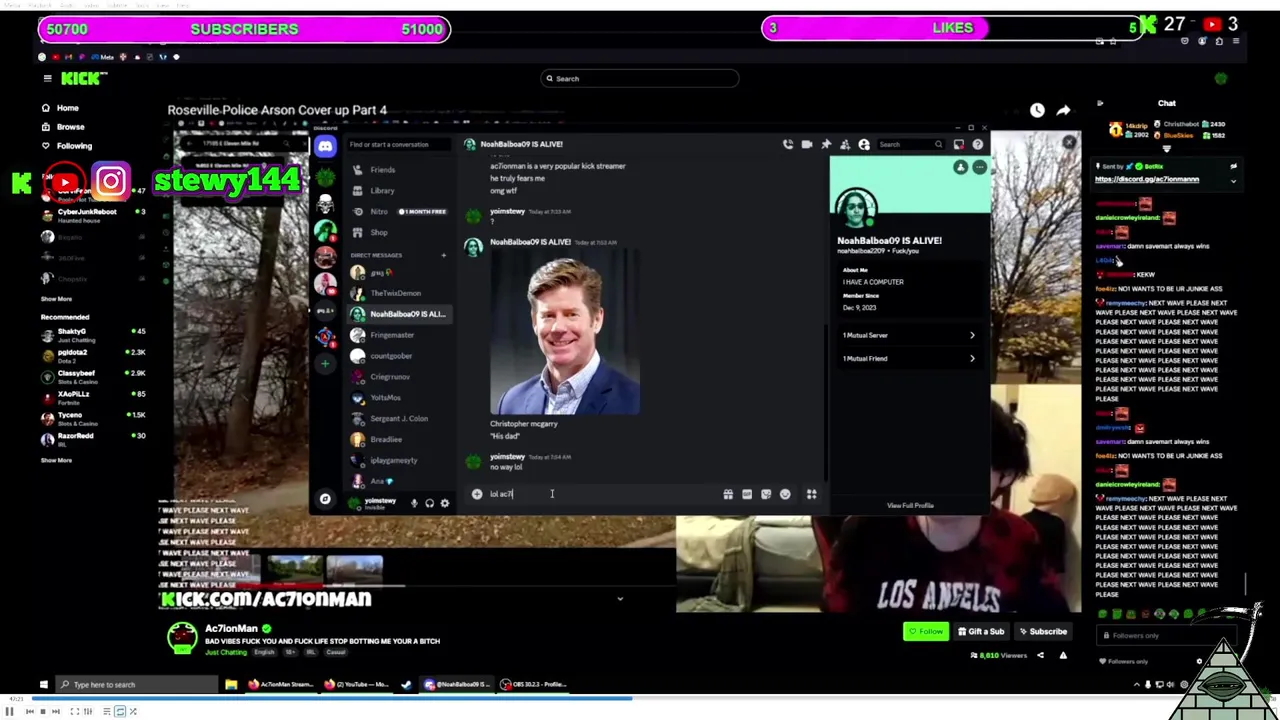This screenshot has width=1280, height=720.
Task: Open Discord home direct messages icon
Action: coord(325,146)
